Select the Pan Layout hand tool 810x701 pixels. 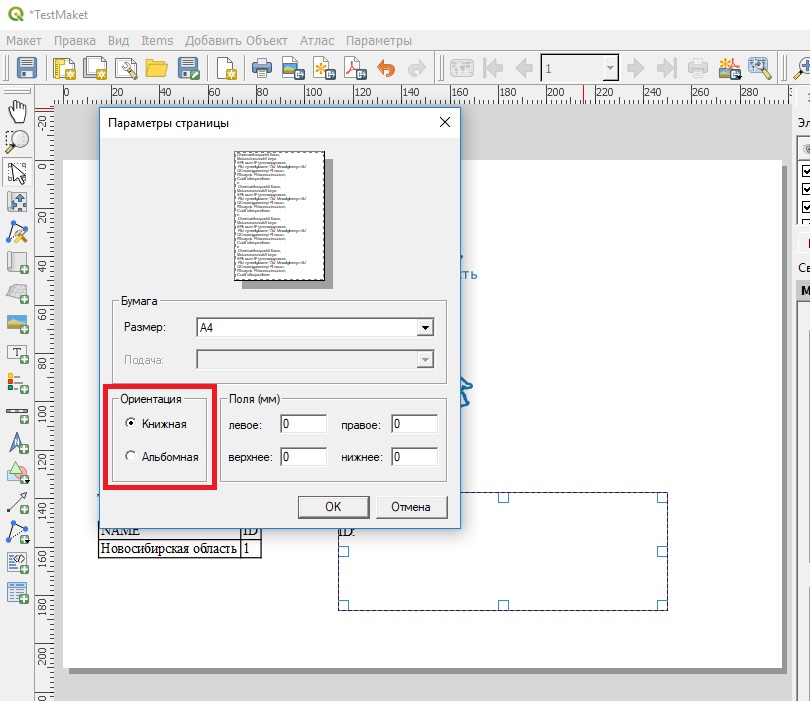17,110
